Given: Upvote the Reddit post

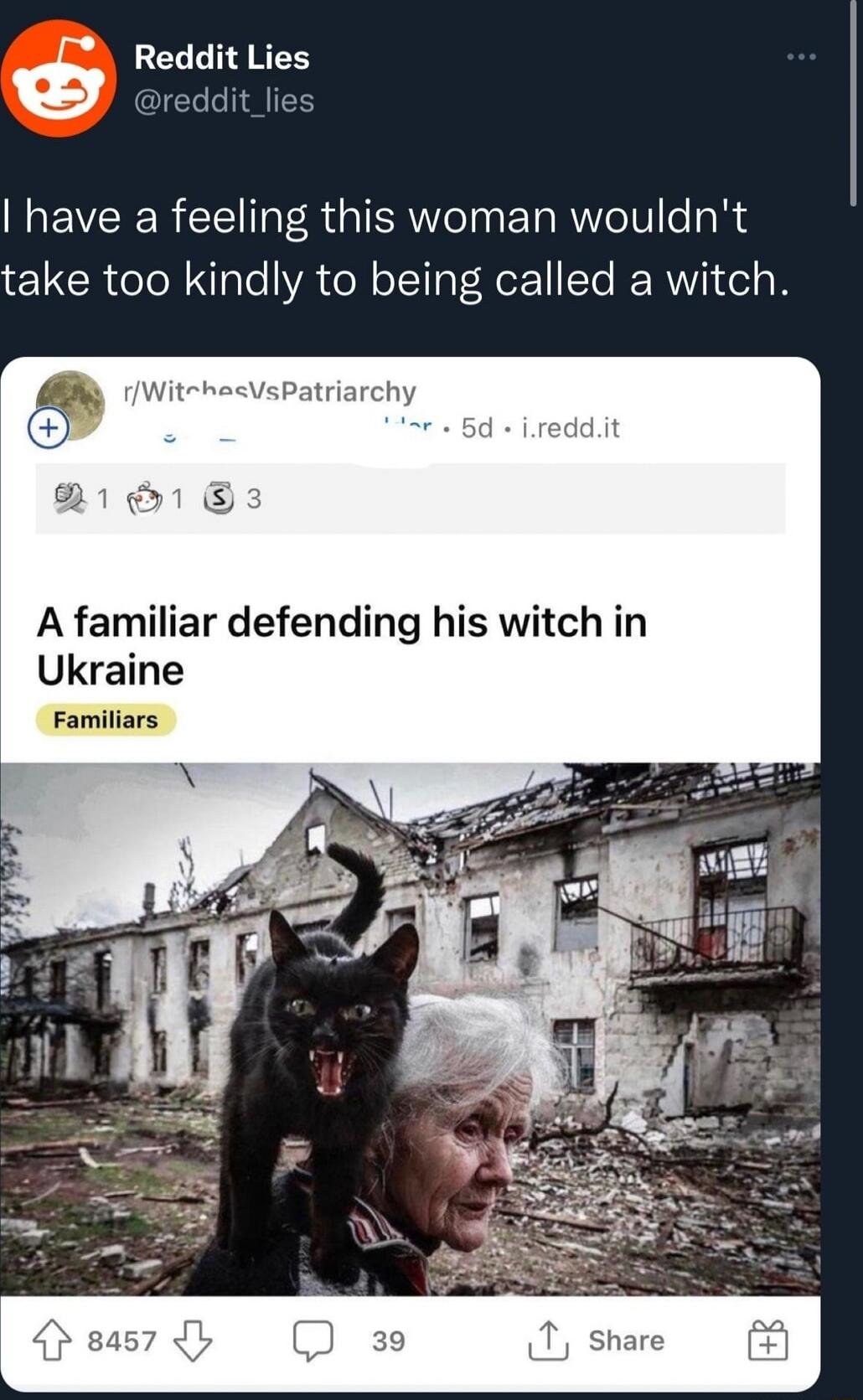Looking at the screenshot, I should (x=52, y=1340).
